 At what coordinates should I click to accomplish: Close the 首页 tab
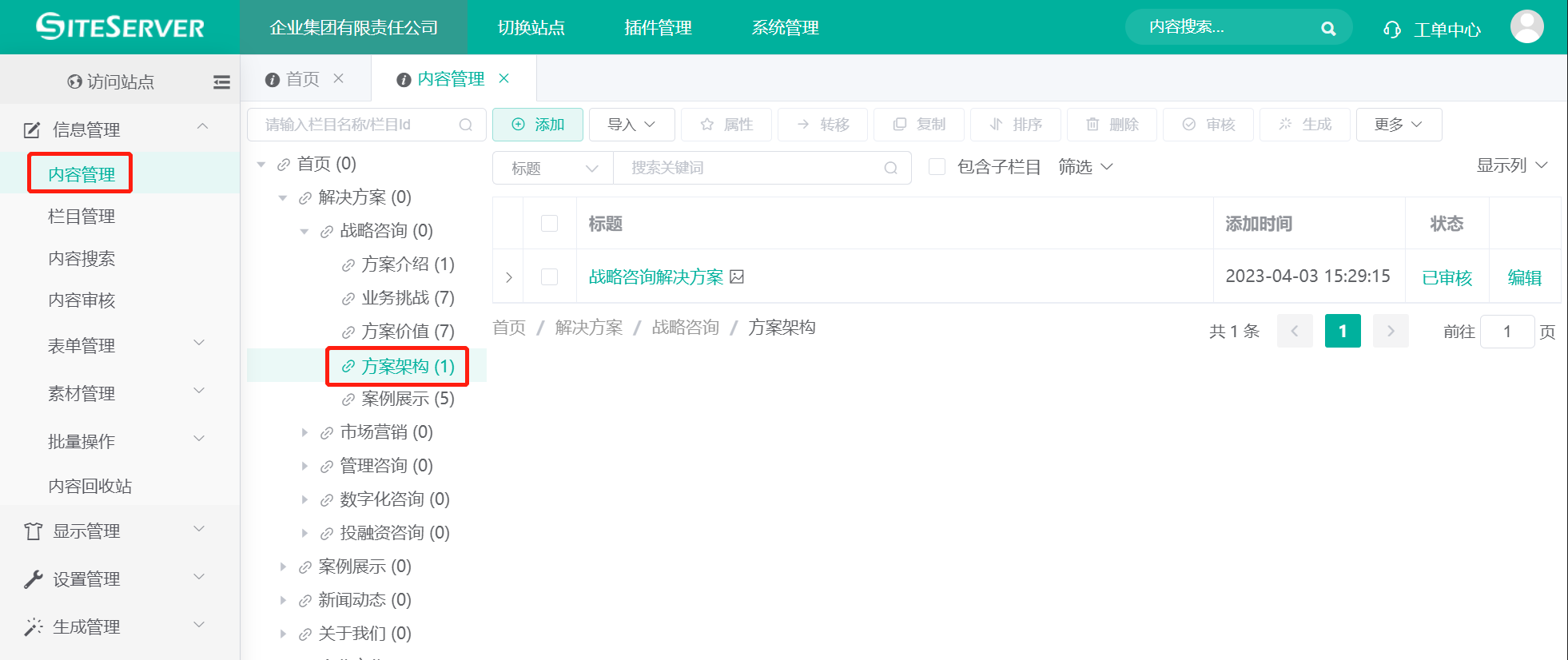tap(339, 78)
